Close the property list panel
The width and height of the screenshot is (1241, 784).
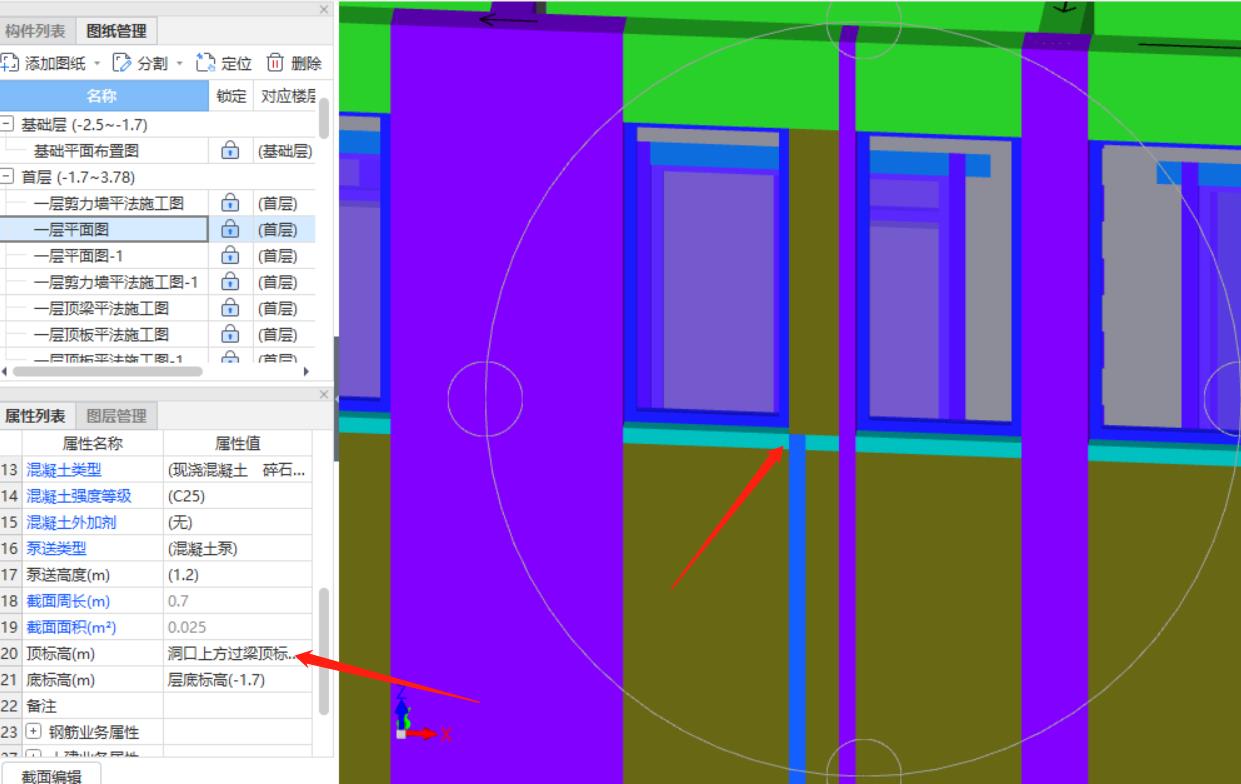pos(324,394)
